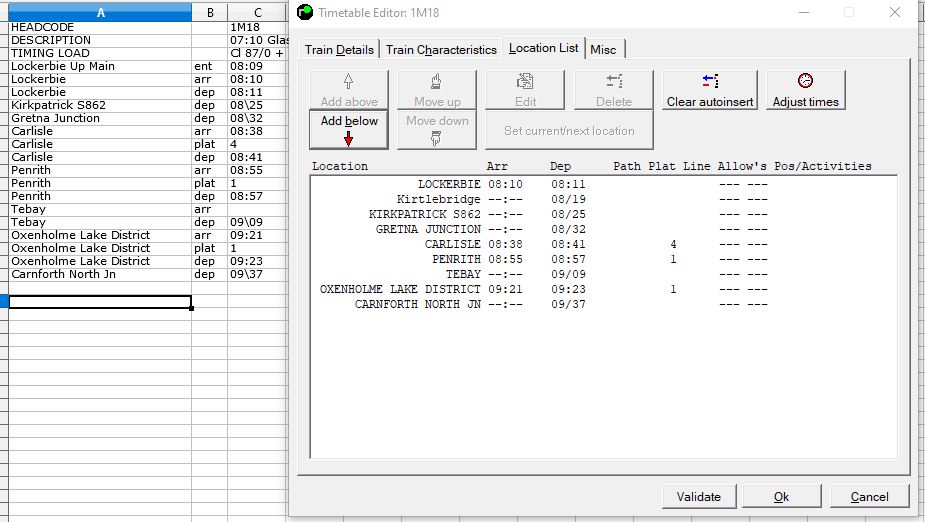
Task: Click the Cancel button
Action: pyautogui.click(x=869, y=497)
